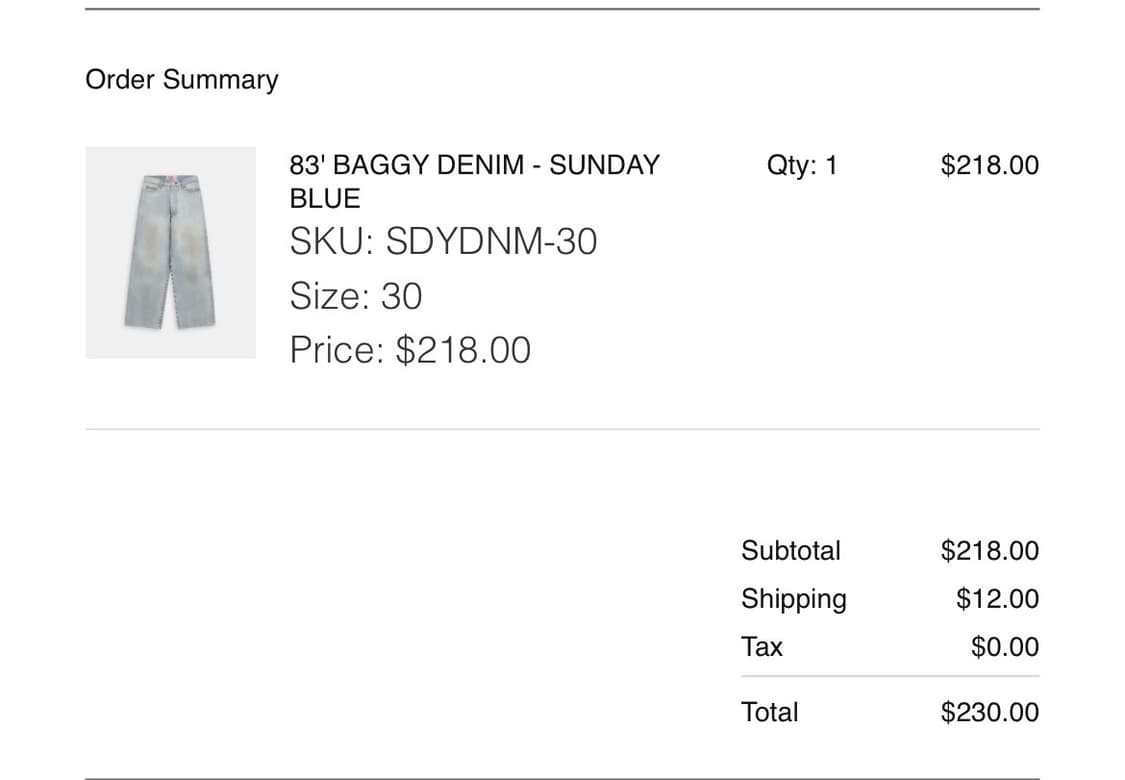Image resolution: width=1125 pixels, height=780 pixels.
Task: Click the Total label
Action: (770, 712)
